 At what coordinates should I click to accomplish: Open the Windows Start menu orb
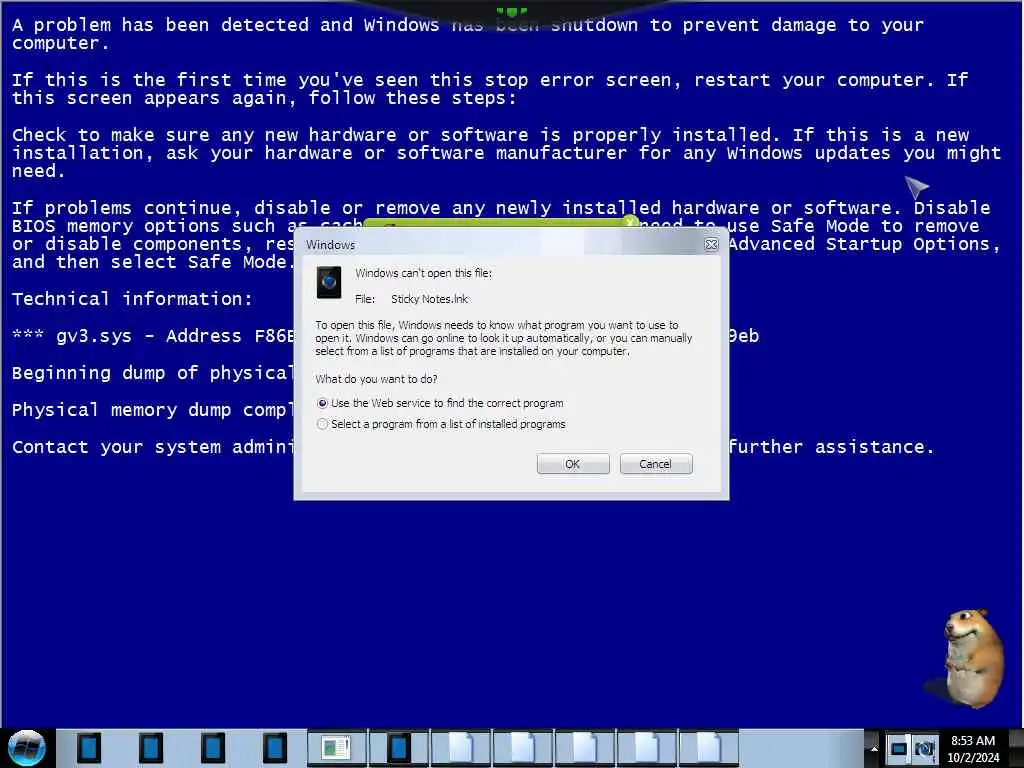point(26,748)
